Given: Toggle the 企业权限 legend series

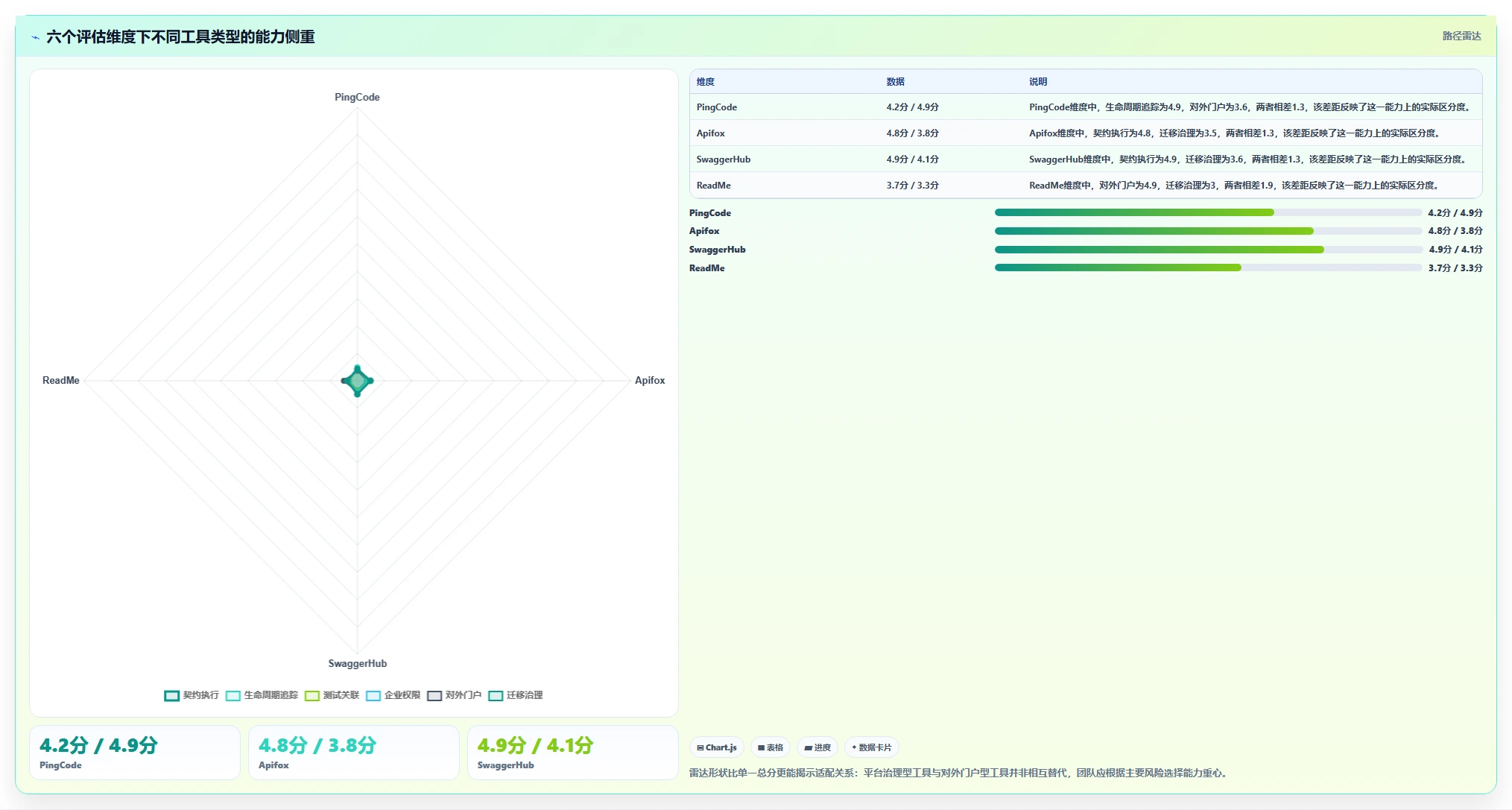Looking at the screenshot, I should (393, 695).
